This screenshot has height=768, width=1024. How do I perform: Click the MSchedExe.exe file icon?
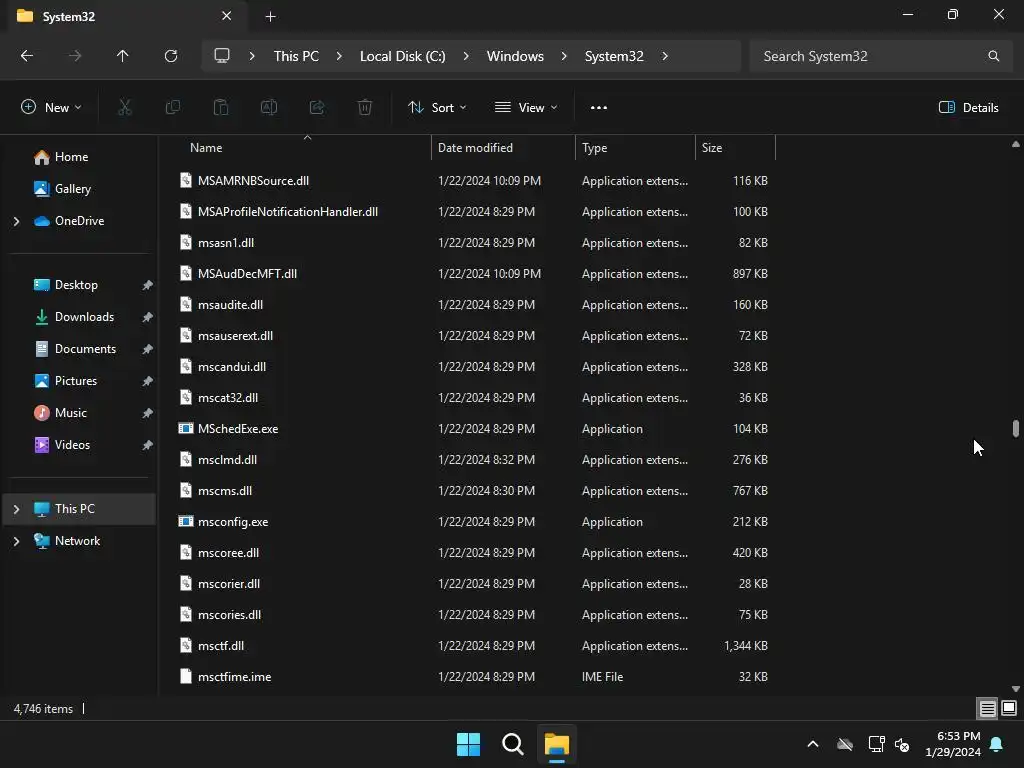[x=186, y=428]
